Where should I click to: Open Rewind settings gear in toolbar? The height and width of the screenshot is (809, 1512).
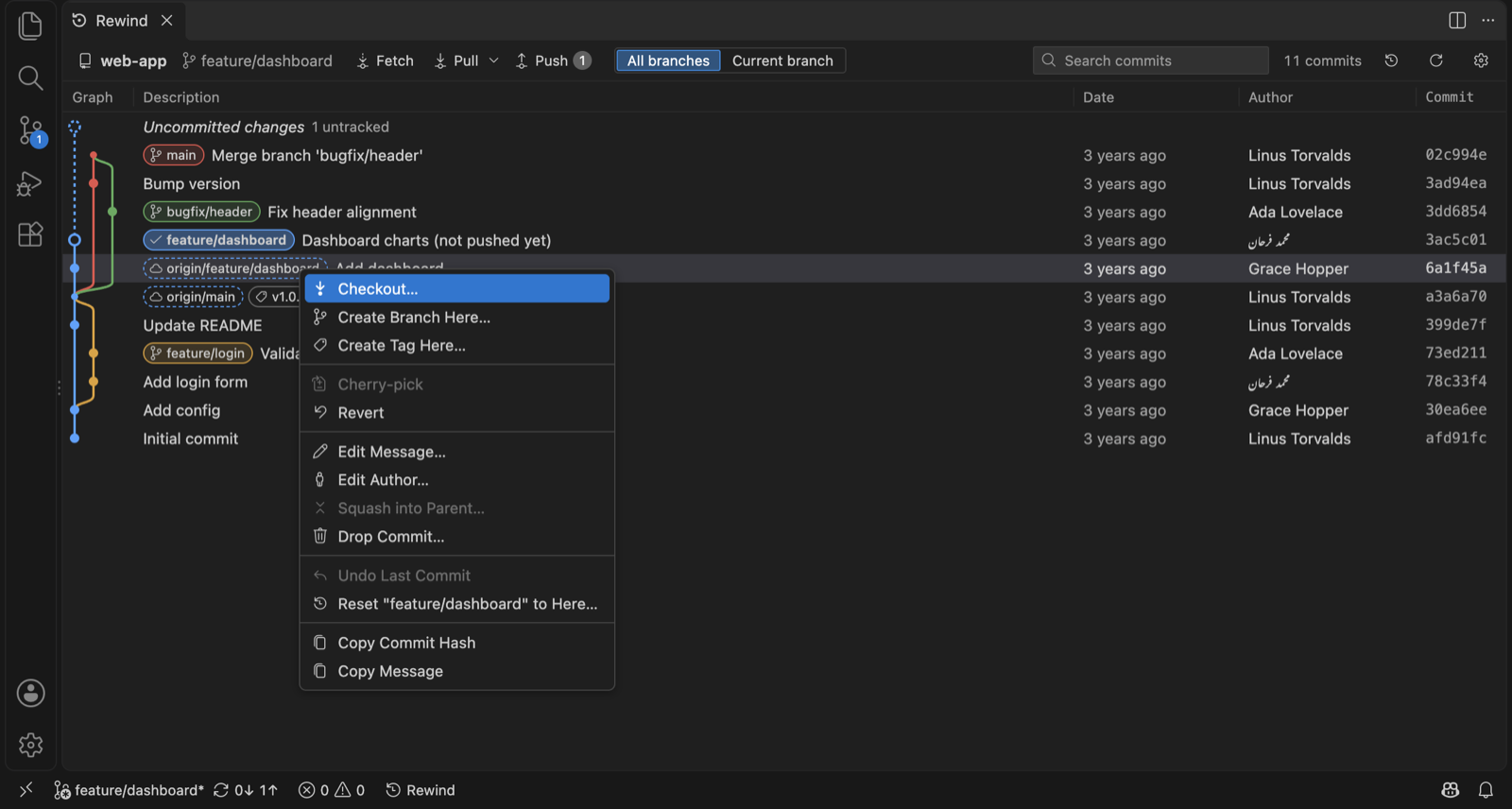pyautogui.click(x=1481, y=60)
